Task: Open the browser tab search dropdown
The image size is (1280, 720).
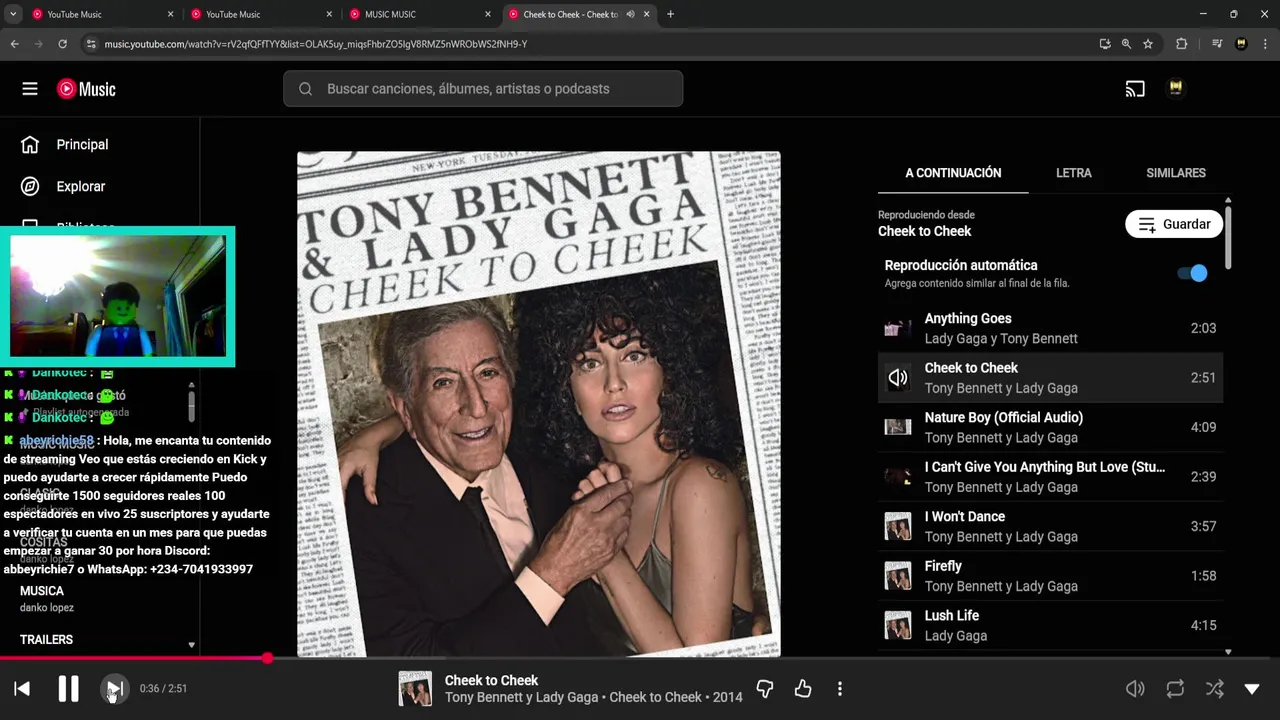Action: point(13,14)
